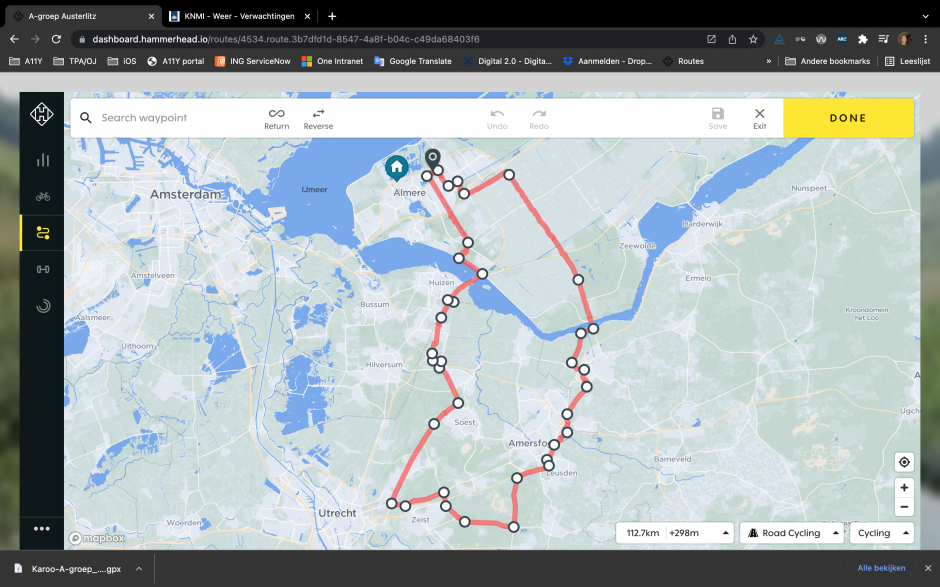Click the home marker at Almere
This screenshot has height=587, width=940.
396,167
